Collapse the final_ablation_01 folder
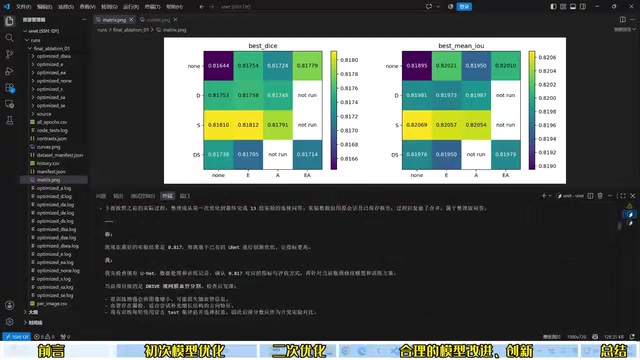This screenshot has width=640, height=360. point(49,48)
